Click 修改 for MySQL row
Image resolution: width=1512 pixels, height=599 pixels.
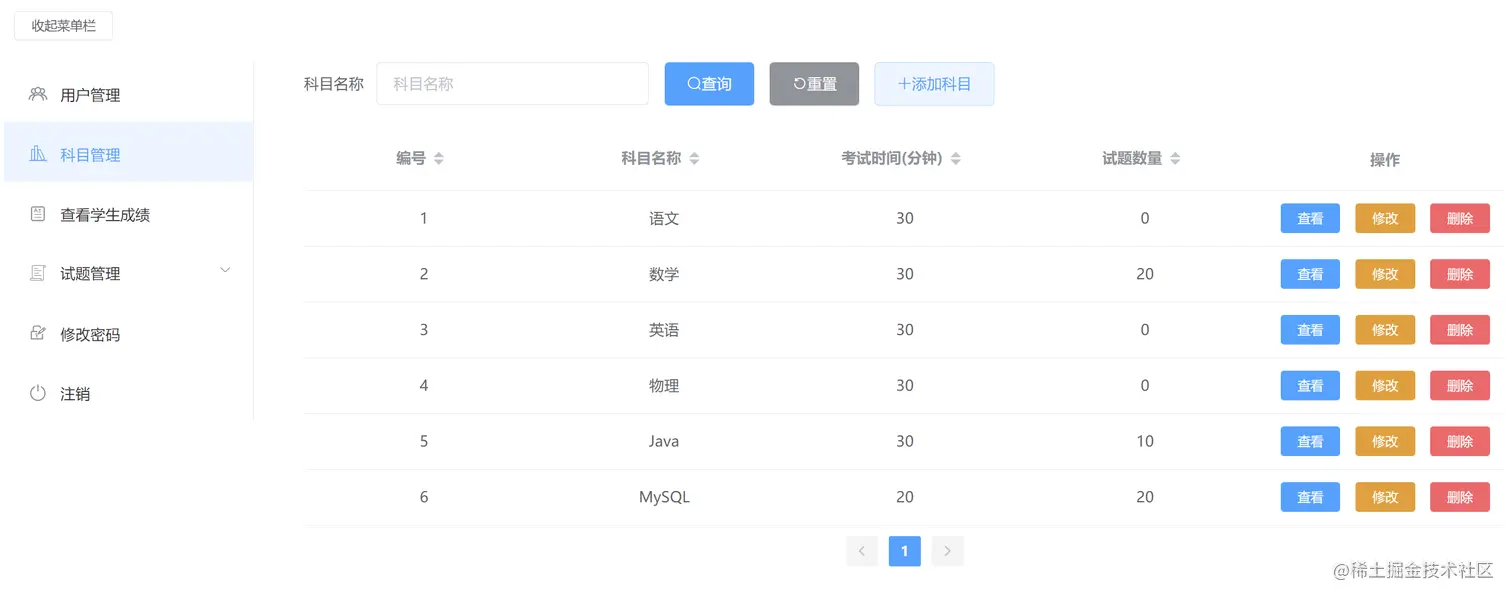point(1385,497)
